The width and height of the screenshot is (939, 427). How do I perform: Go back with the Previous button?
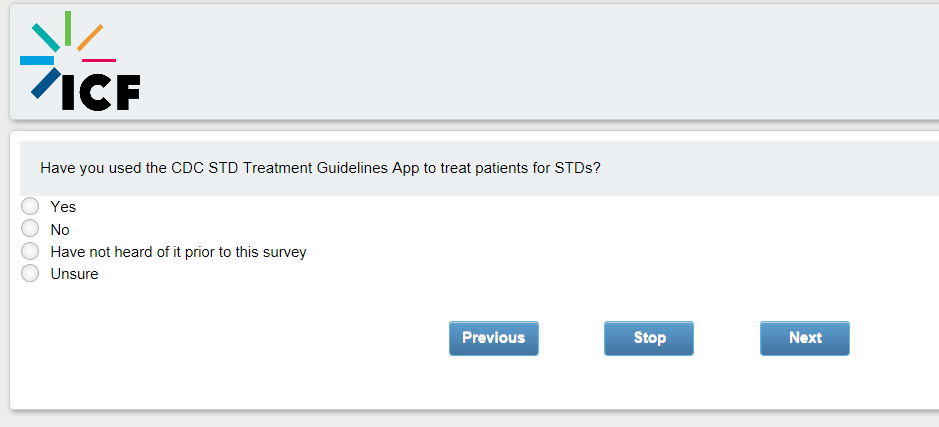coord(493,338)
